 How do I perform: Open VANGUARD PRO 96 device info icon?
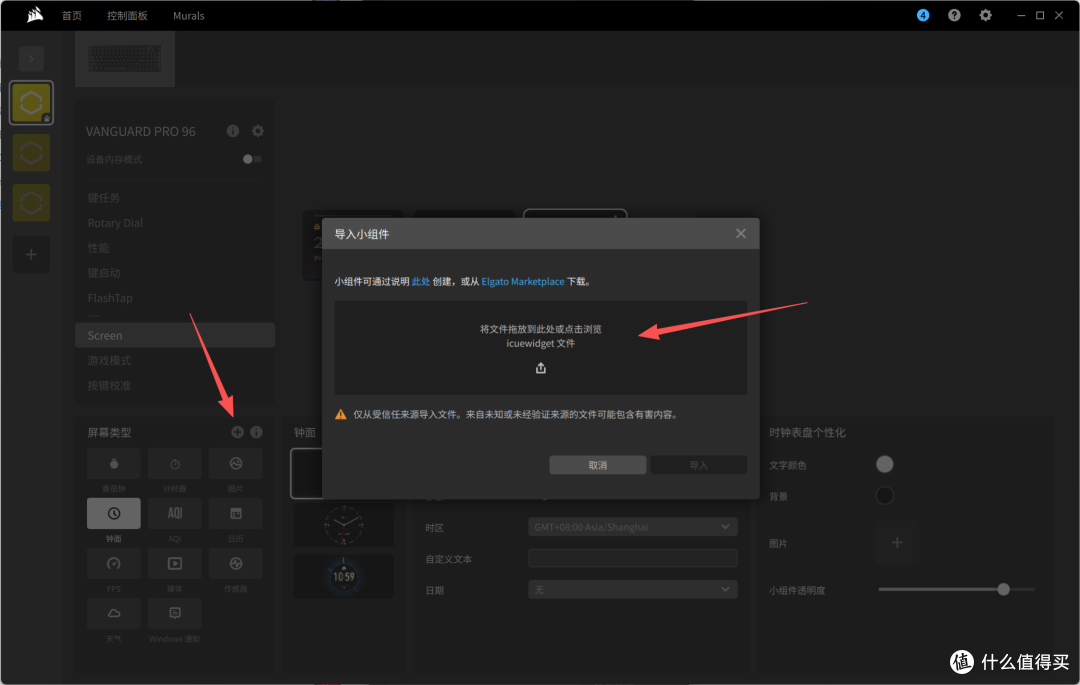coord(233,131)
